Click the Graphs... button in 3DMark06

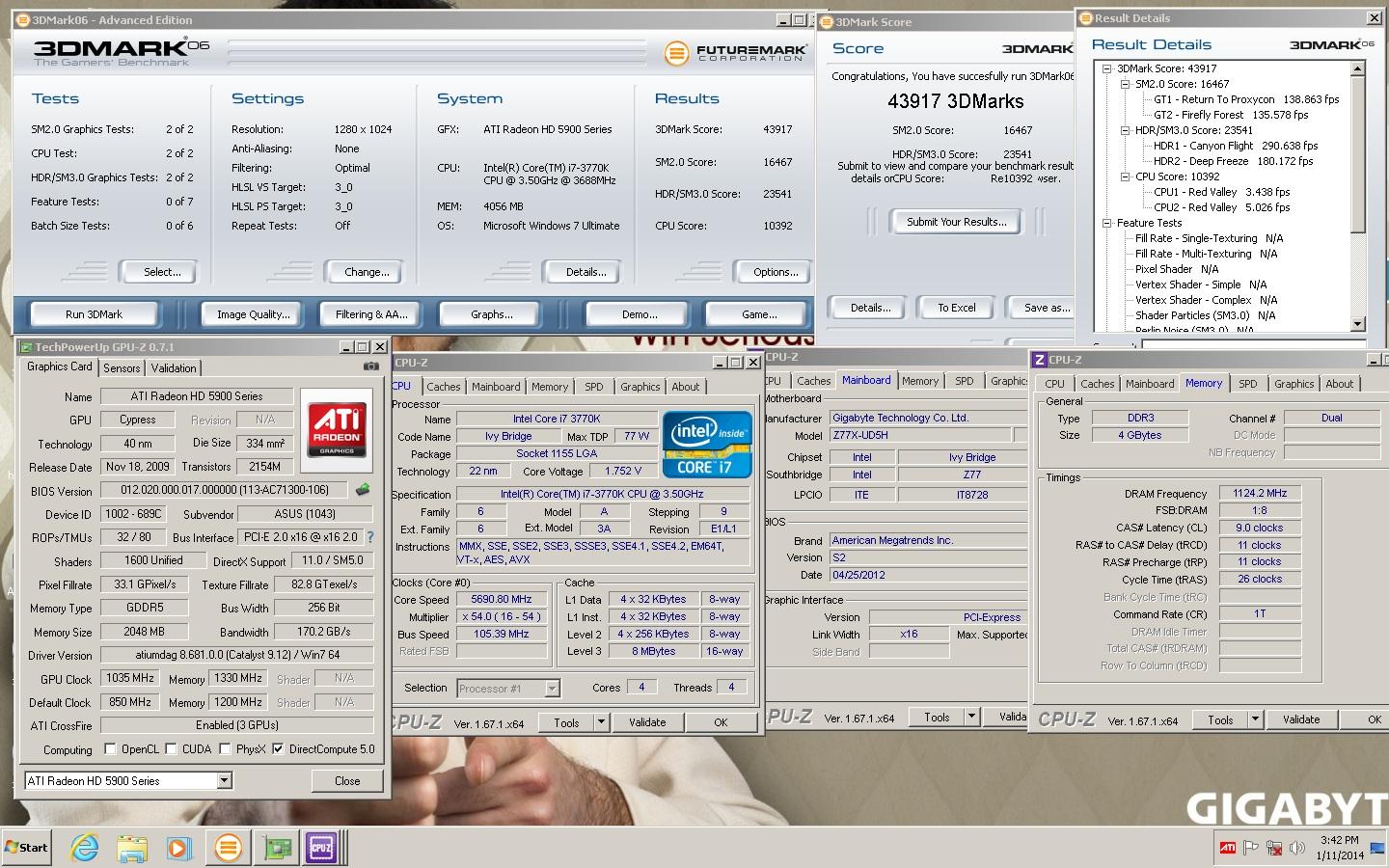492,314
